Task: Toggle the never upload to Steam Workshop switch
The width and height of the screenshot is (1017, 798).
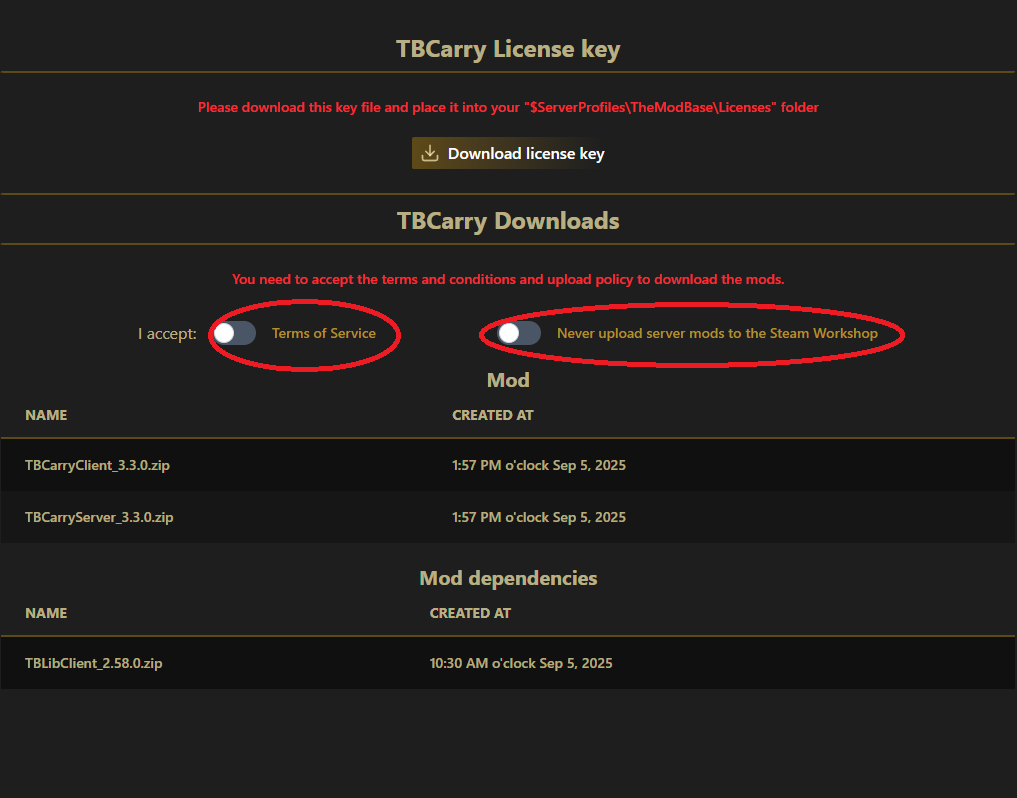Action: pos(519,333)
